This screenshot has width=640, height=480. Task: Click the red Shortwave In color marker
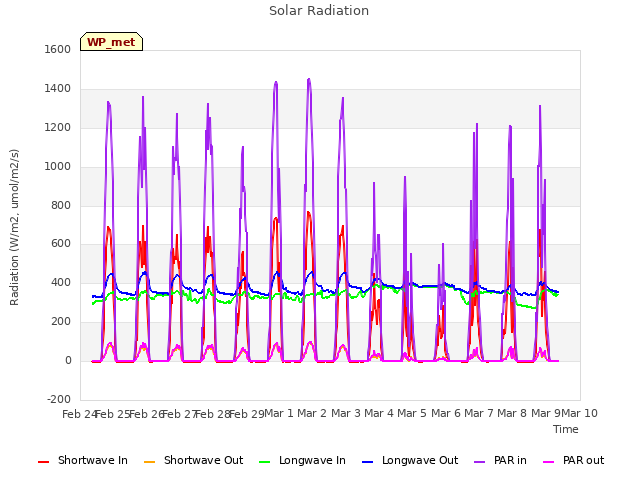click(43, 462)
